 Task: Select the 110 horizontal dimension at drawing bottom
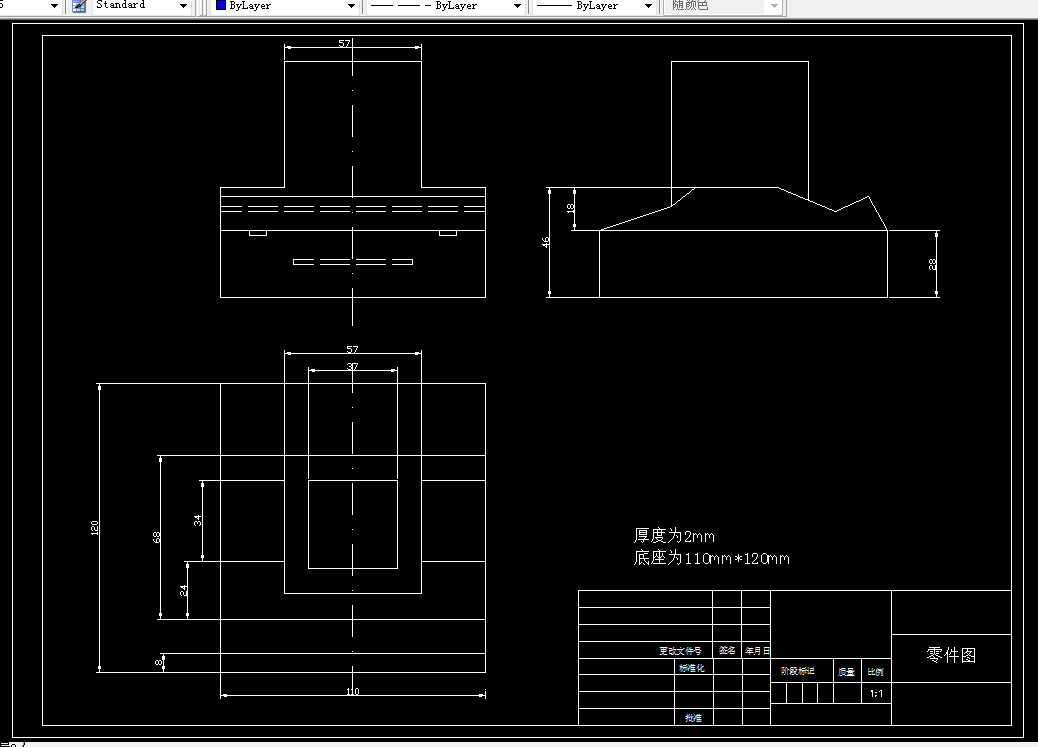tap(351, 691)
